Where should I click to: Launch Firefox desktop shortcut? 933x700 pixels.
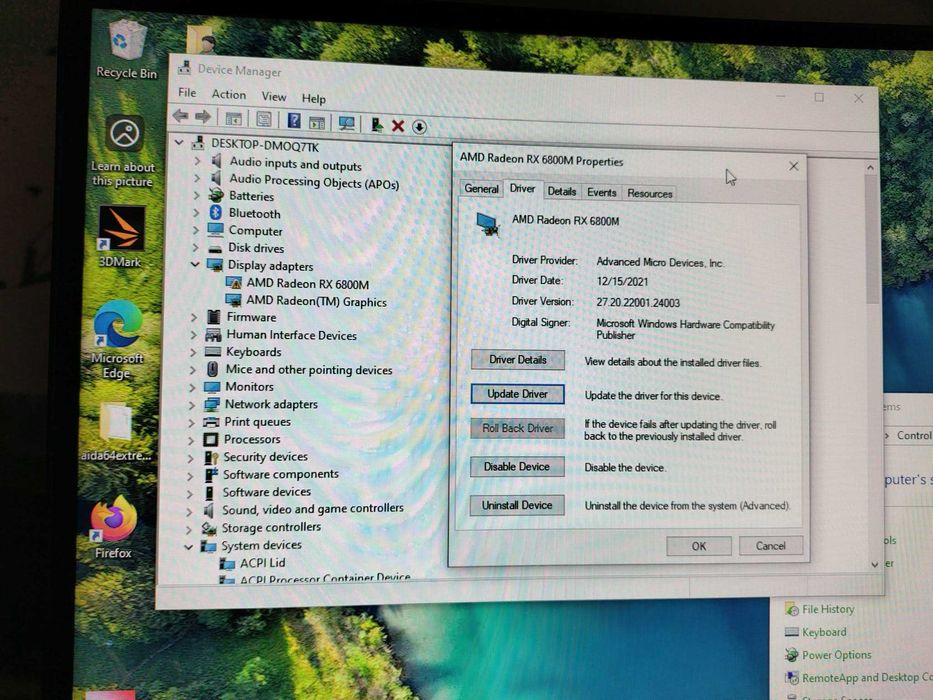pos(114,528)
